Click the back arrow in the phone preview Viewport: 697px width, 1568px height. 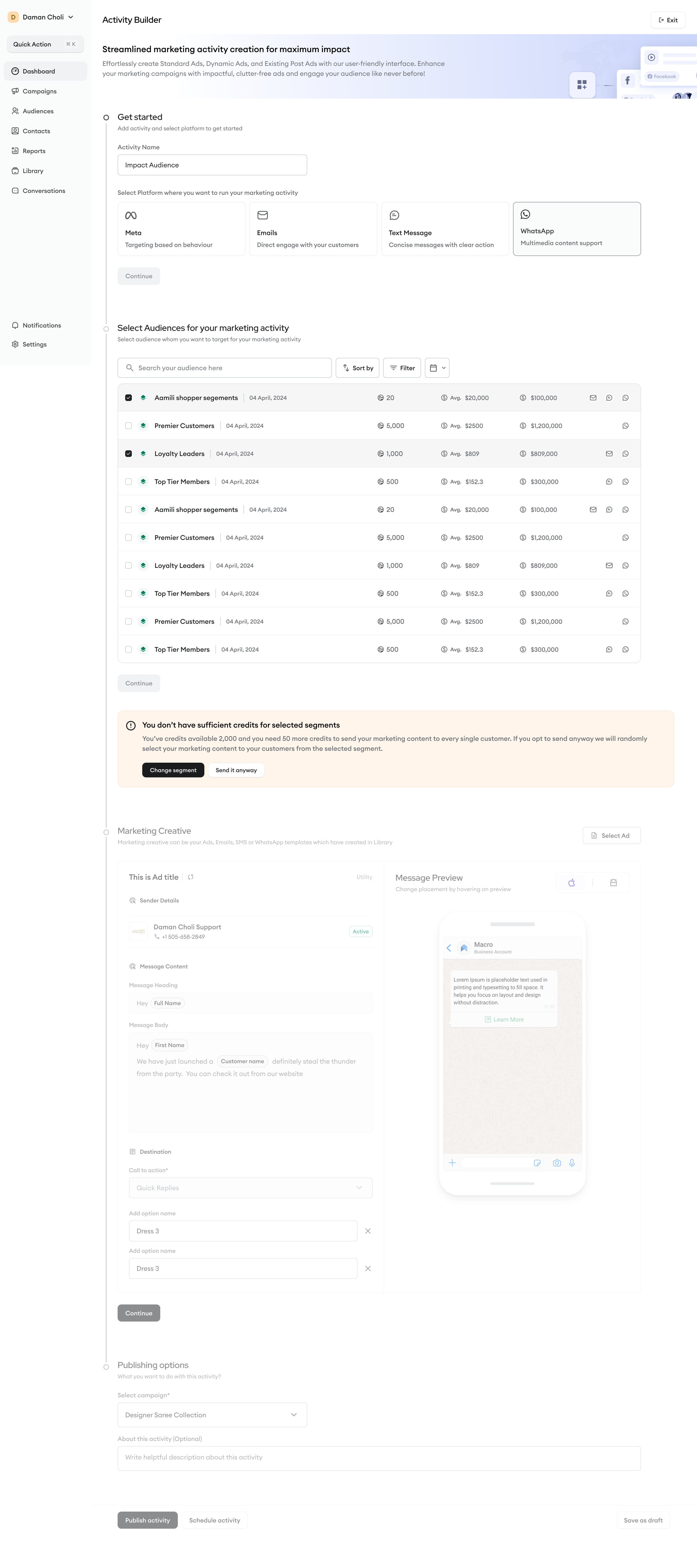[449, 948]
